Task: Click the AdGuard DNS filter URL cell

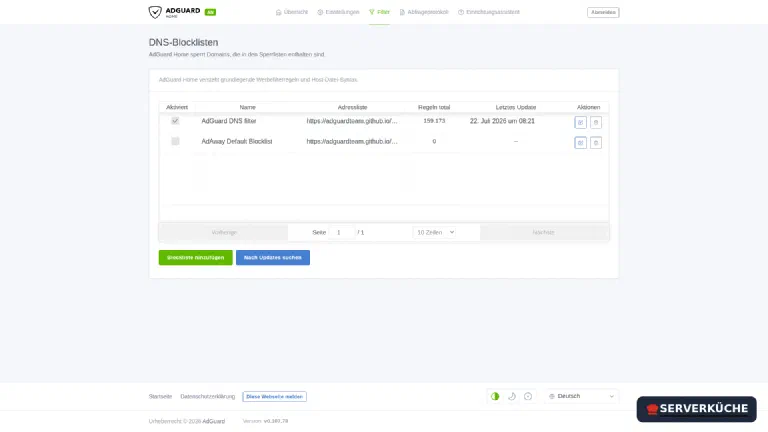Action: (x=352, y=120)
